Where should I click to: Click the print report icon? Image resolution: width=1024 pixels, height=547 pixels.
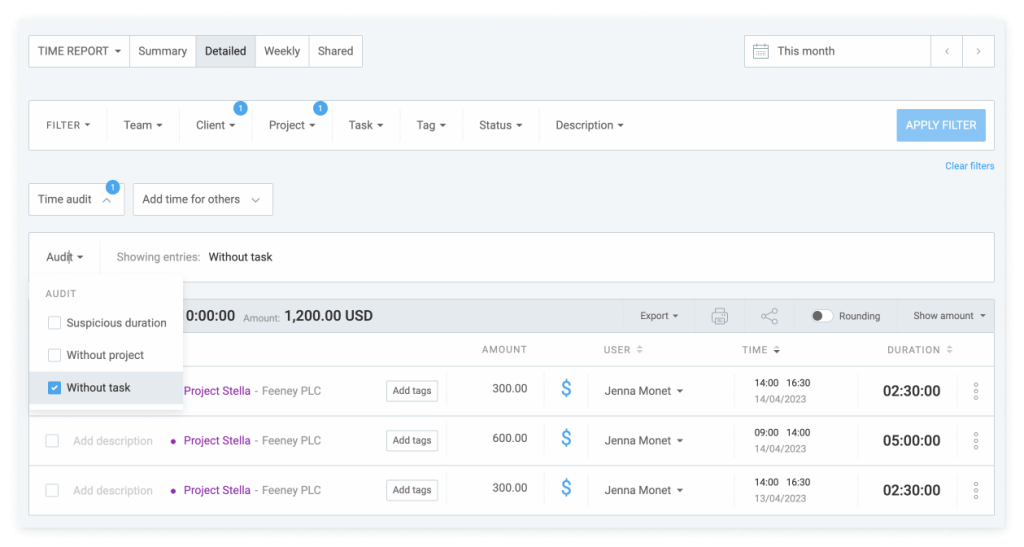(x=719, y=316)
